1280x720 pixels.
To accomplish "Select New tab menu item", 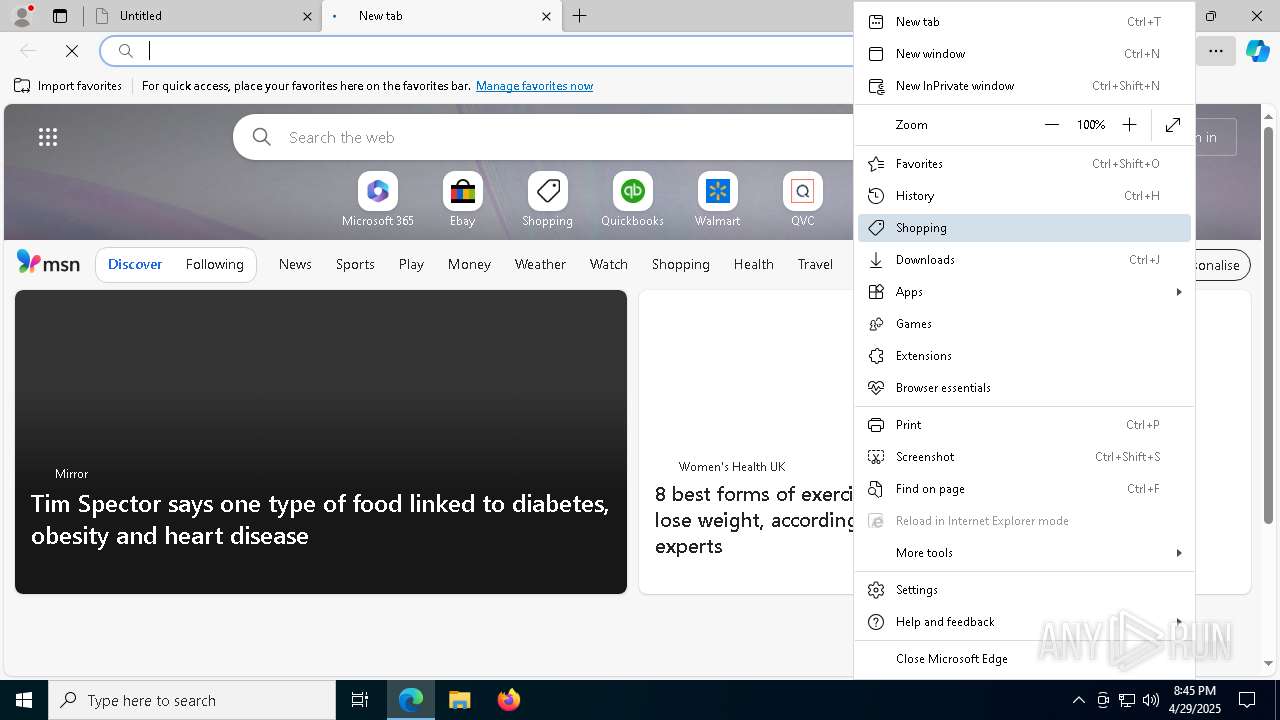I will pos(1024,22).
